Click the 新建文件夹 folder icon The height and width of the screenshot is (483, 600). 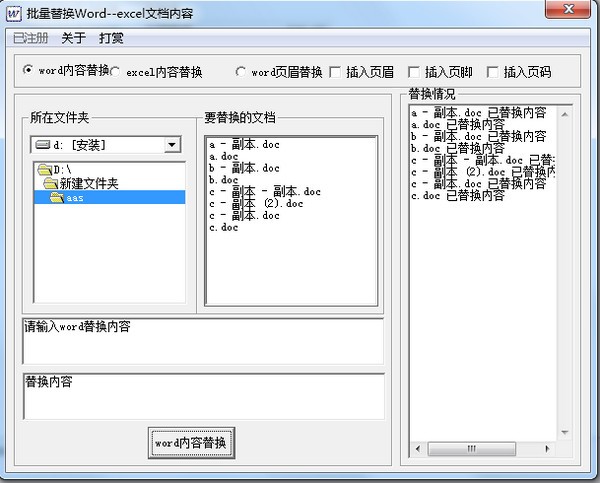(51, 184)
